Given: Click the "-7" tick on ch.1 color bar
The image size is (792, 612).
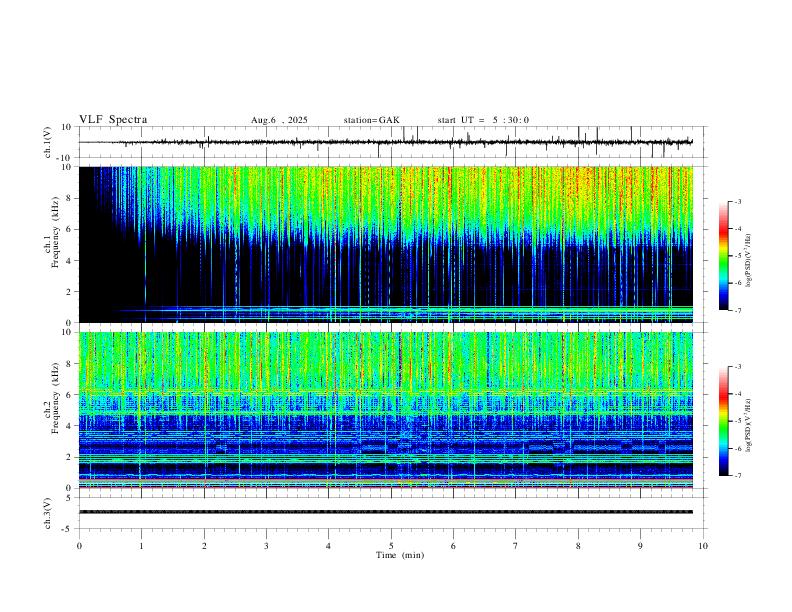Looking at the screenshot, I should click(738, 310).
